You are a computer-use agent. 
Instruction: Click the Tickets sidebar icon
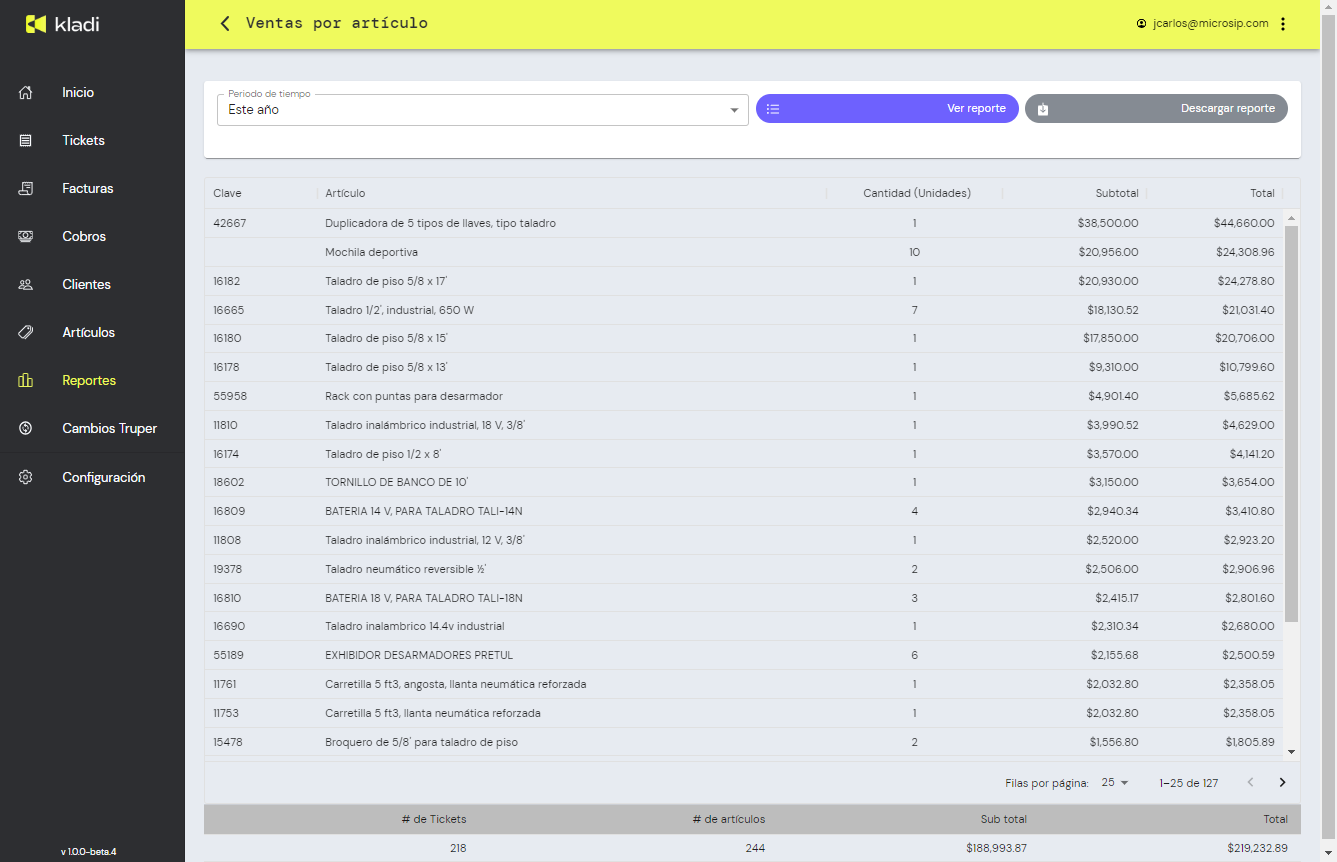pyautogui.click(x=26, y=140)
